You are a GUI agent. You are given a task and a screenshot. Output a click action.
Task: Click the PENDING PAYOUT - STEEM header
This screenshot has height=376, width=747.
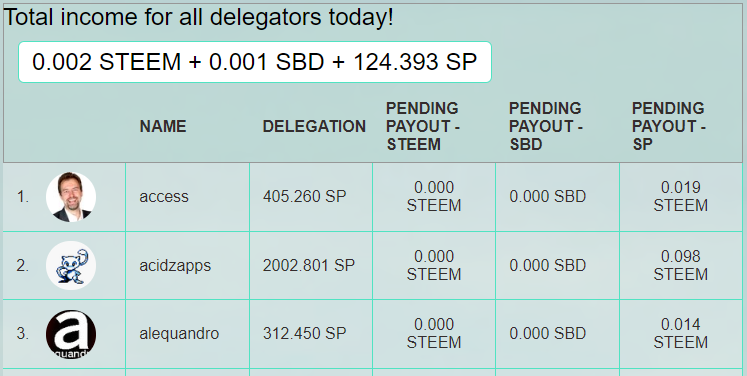423,126
